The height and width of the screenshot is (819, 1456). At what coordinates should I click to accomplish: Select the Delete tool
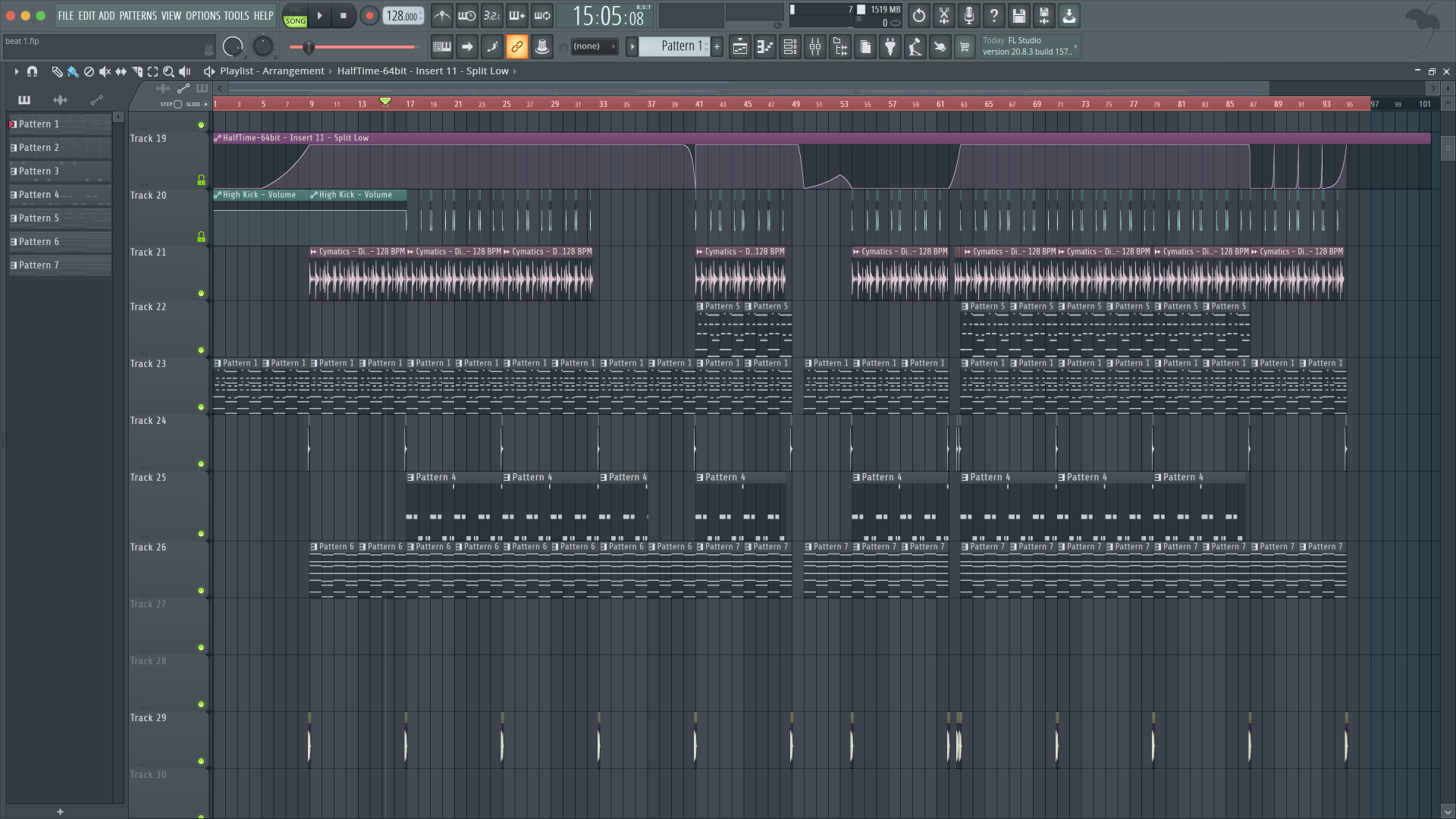(x=89, y=71)
